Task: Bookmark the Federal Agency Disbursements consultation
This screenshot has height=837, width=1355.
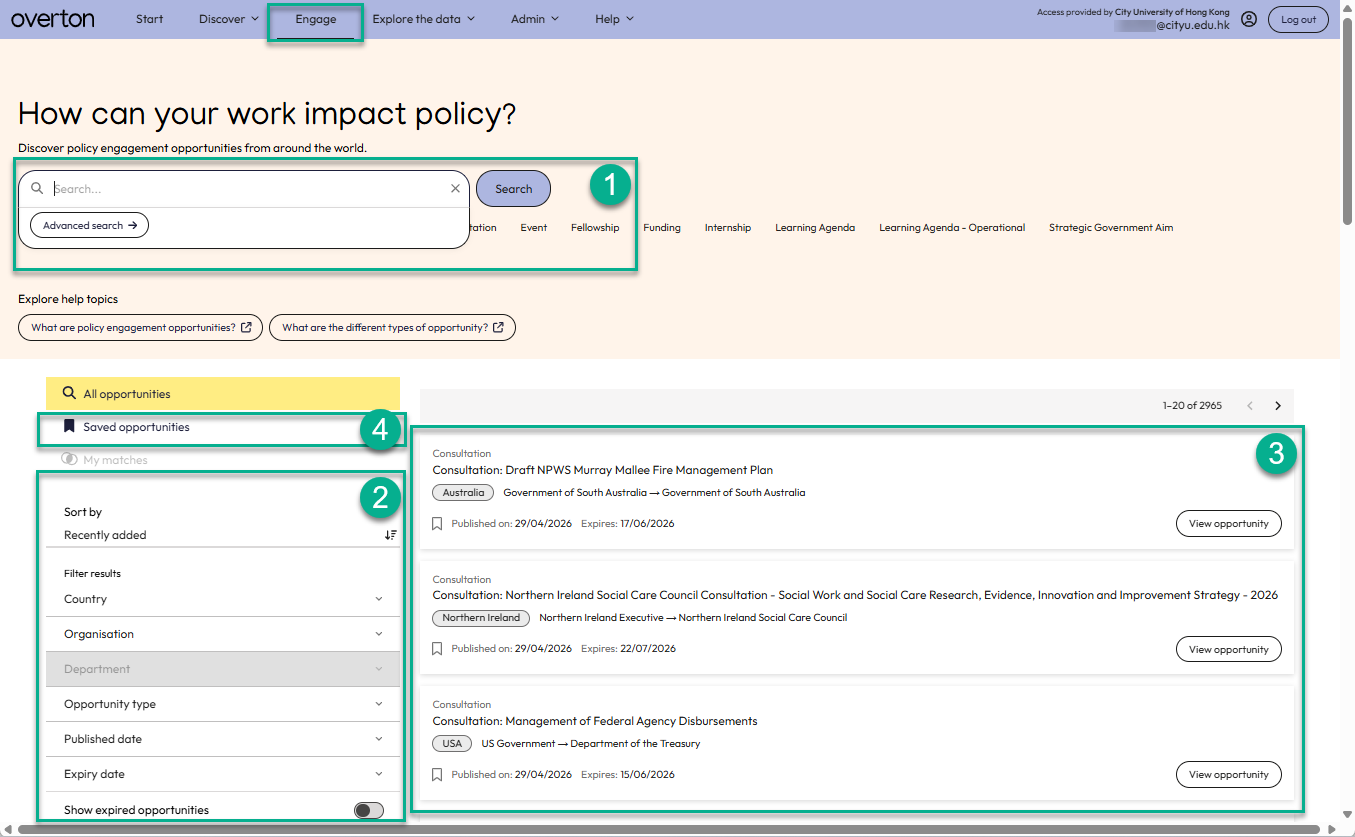Action: pyautogui.click(x=437, y=774)
